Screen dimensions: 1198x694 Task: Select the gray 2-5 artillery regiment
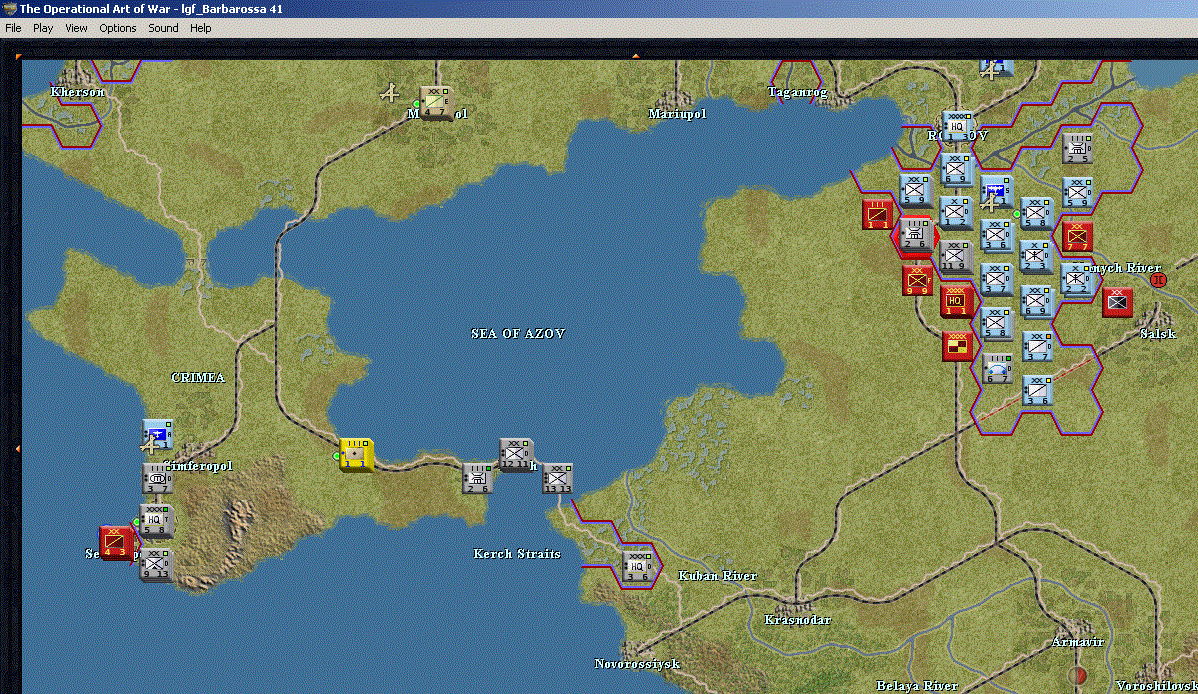[x=1077, y=148]
